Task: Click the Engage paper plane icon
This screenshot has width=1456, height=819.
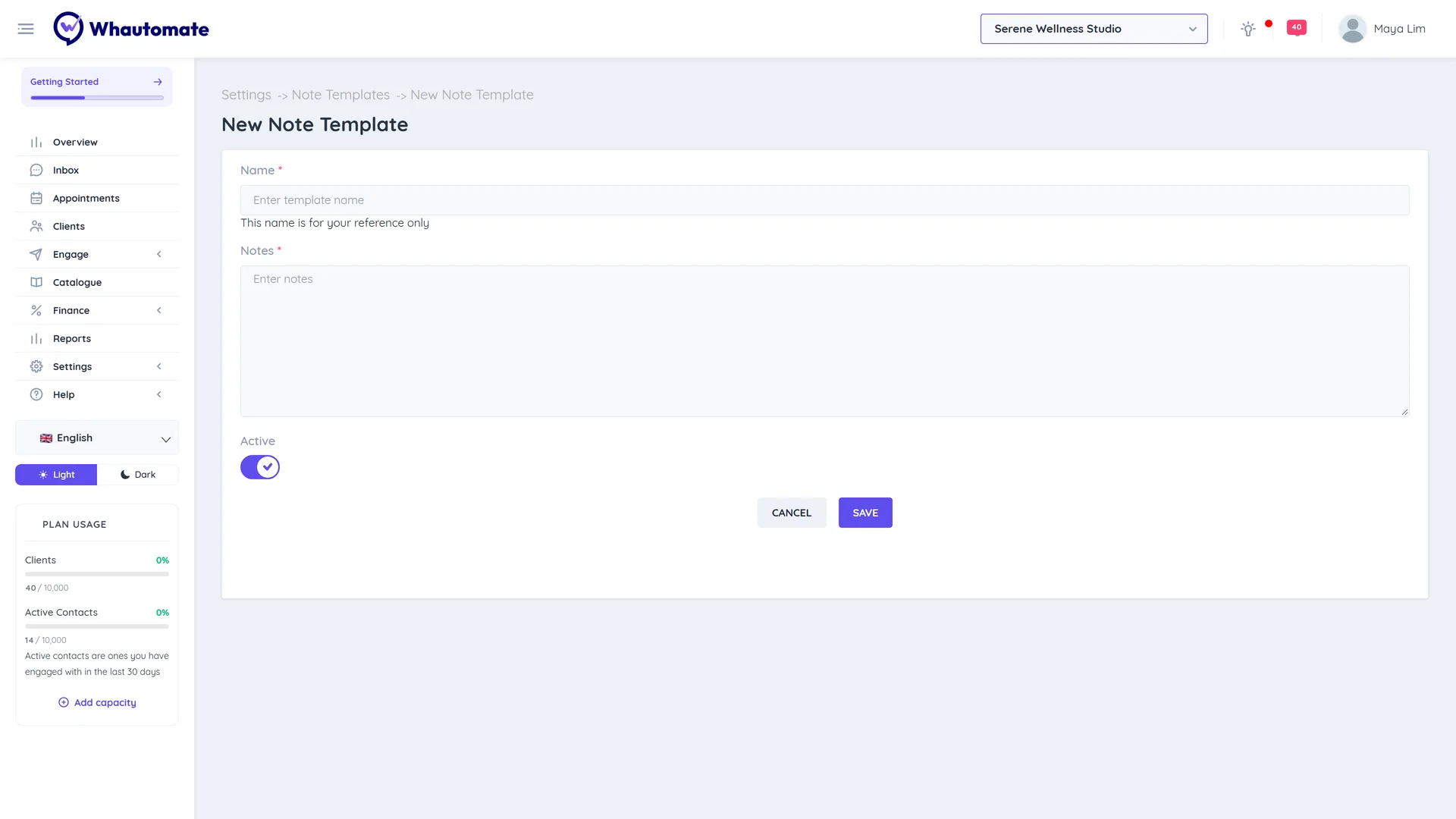Action: 36,255
